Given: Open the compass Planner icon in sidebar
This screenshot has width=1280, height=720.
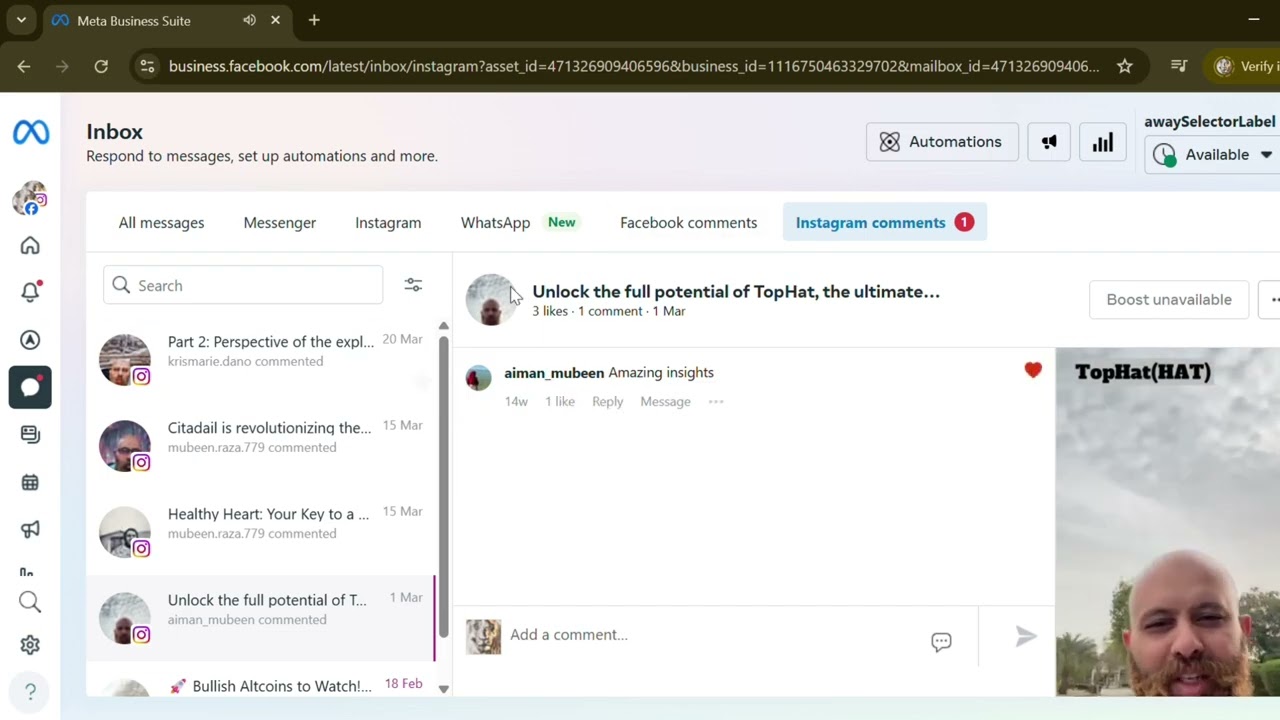Looking at the screenshot, I should click(30, 340).
